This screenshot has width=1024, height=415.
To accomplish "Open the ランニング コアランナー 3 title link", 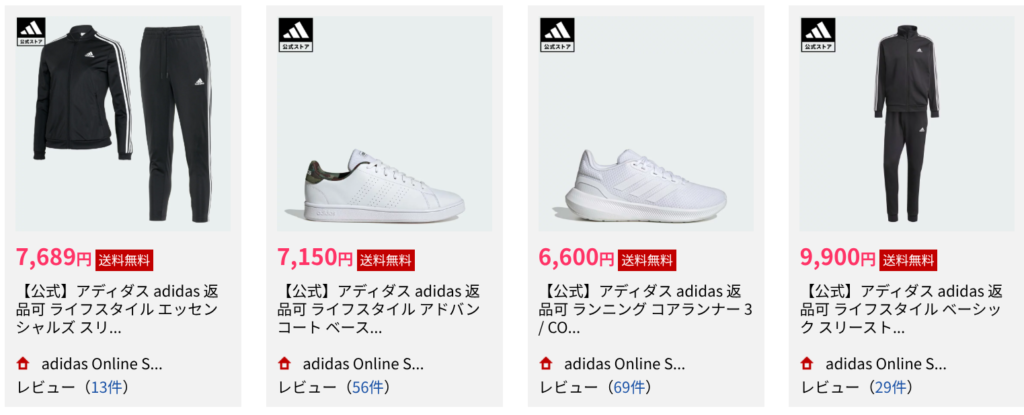I will (x=645, y=309).
